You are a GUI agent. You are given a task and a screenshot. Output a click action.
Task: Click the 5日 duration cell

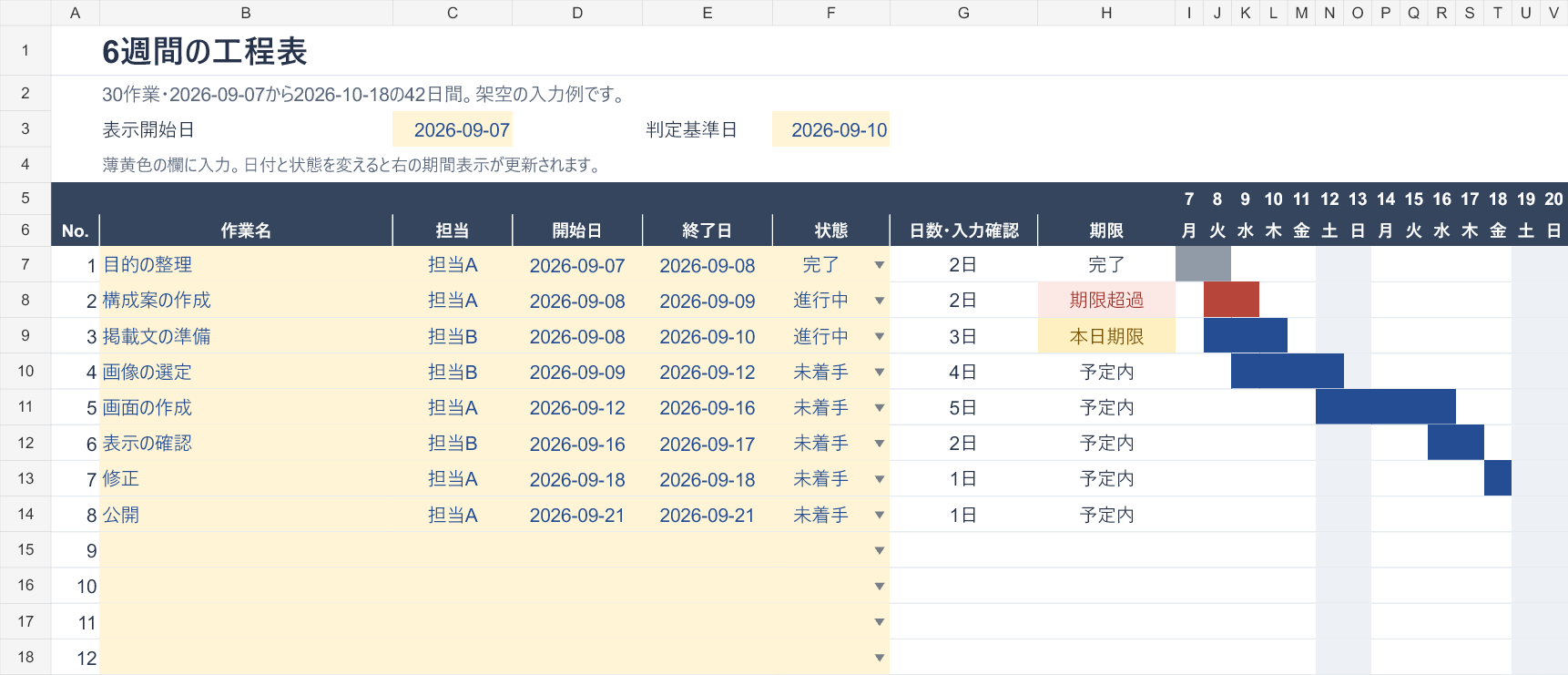click(963, 408)
